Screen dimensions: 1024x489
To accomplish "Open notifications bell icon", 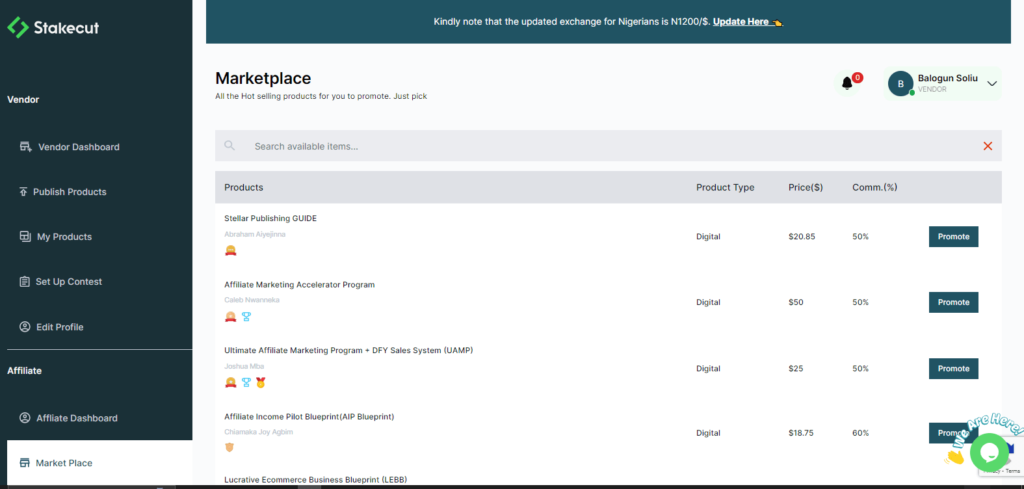I will (847, 83).
